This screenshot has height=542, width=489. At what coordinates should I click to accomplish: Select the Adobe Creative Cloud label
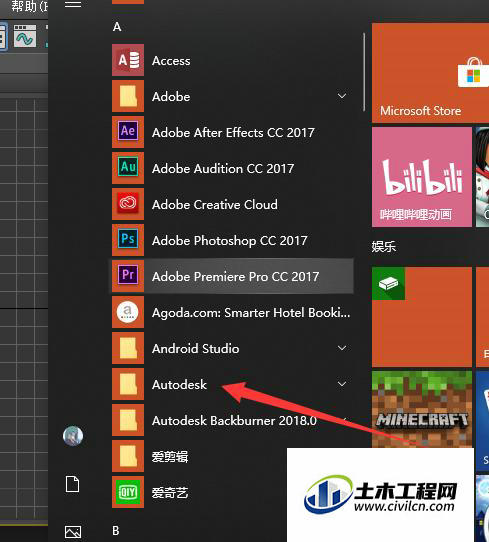tap(215, 205)
